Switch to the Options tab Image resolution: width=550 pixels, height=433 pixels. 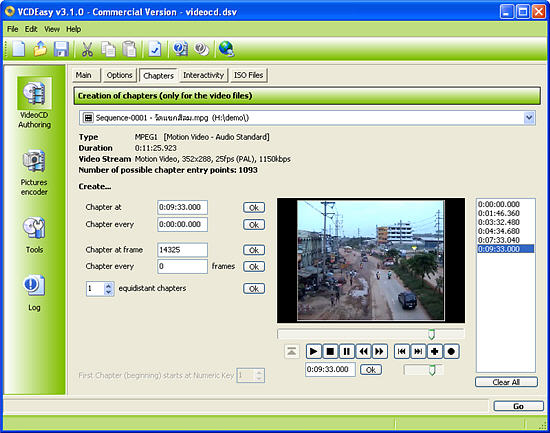pos(119,75)
